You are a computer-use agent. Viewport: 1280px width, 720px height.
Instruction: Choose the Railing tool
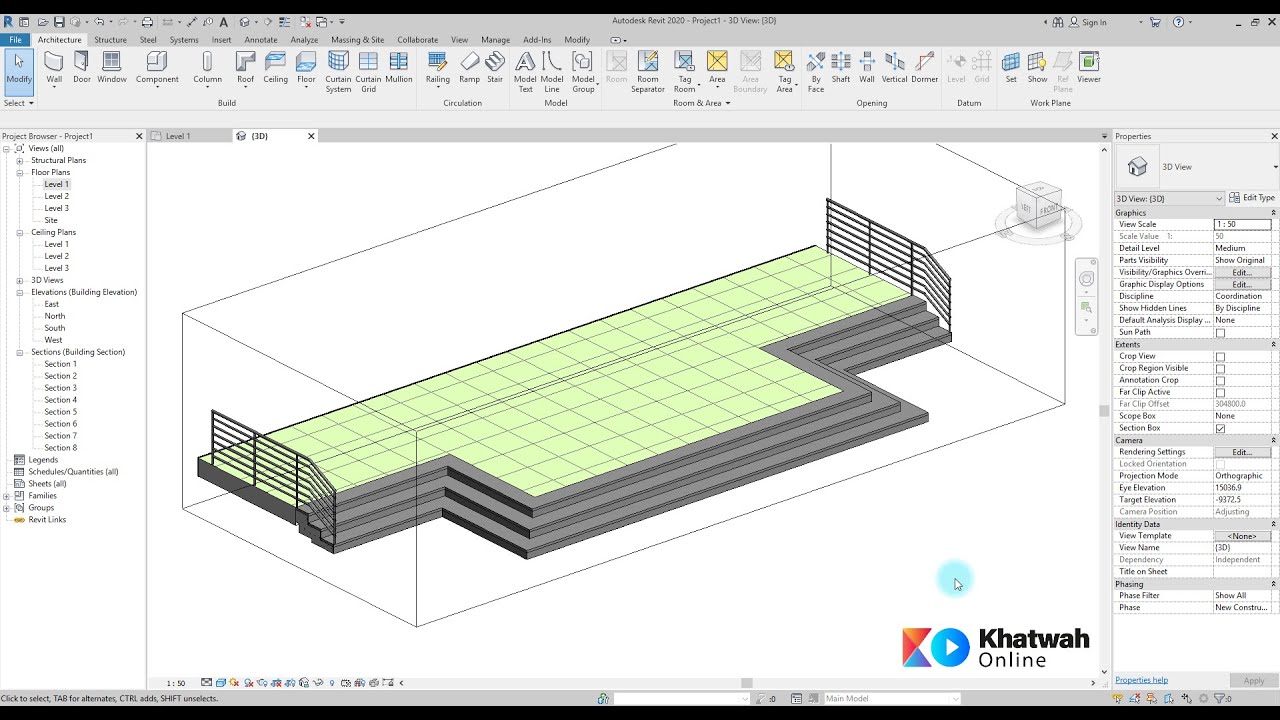pos(437,68)
